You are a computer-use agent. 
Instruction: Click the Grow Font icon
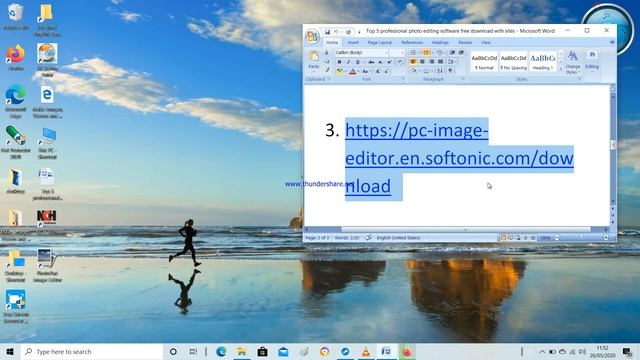tap(378, 71)
